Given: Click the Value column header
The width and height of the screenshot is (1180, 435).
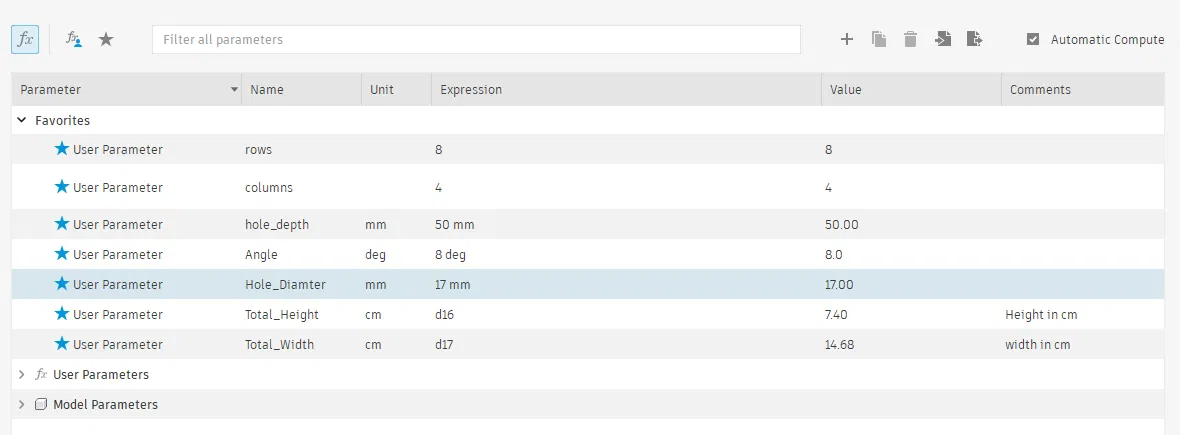Looking at the screenshot, I should tap(846, 89).
